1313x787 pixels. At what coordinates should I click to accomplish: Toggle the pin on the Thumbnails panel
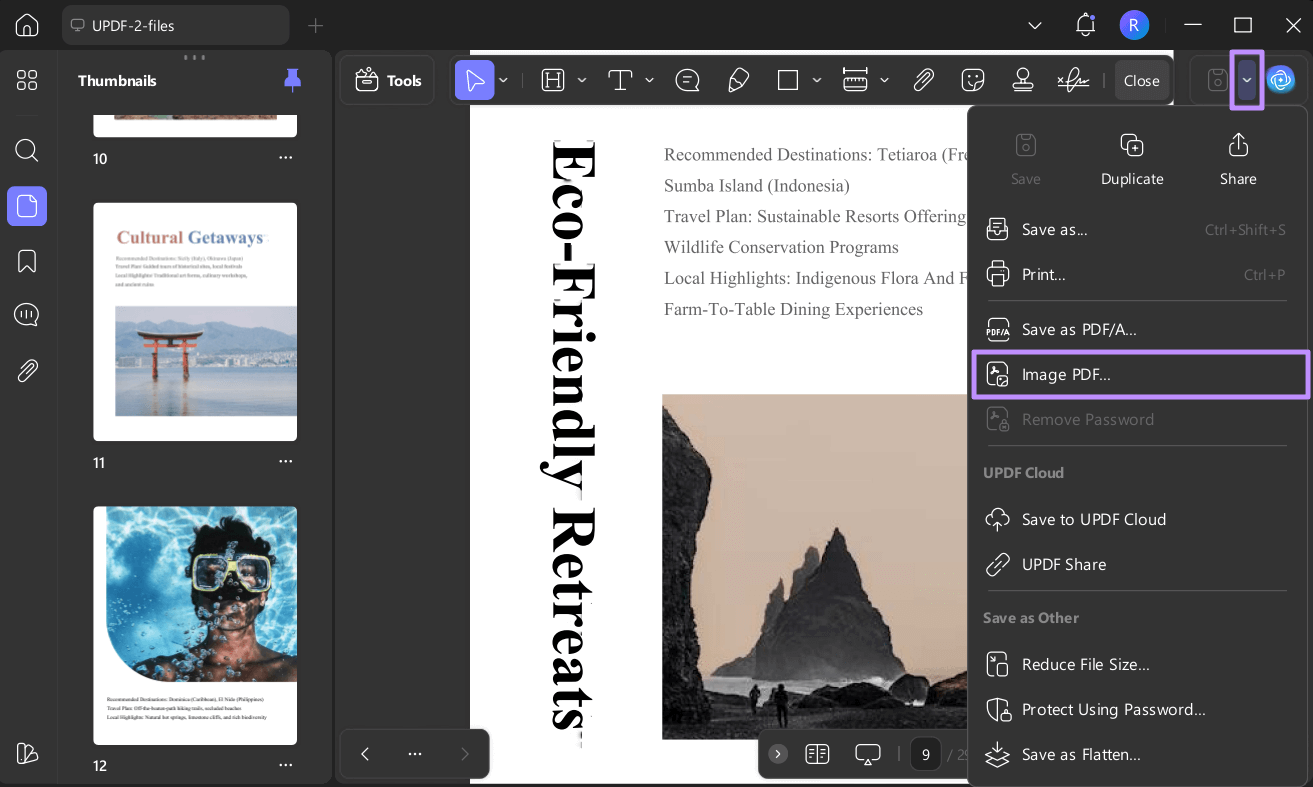(x=292, y=80)
